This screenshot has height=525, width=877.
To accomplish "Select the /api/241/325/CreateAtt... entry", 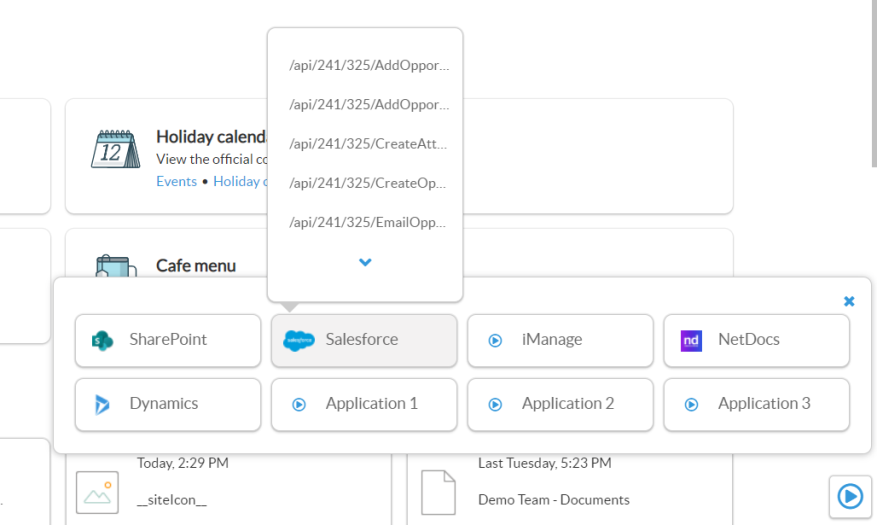I will click(368, 144).
